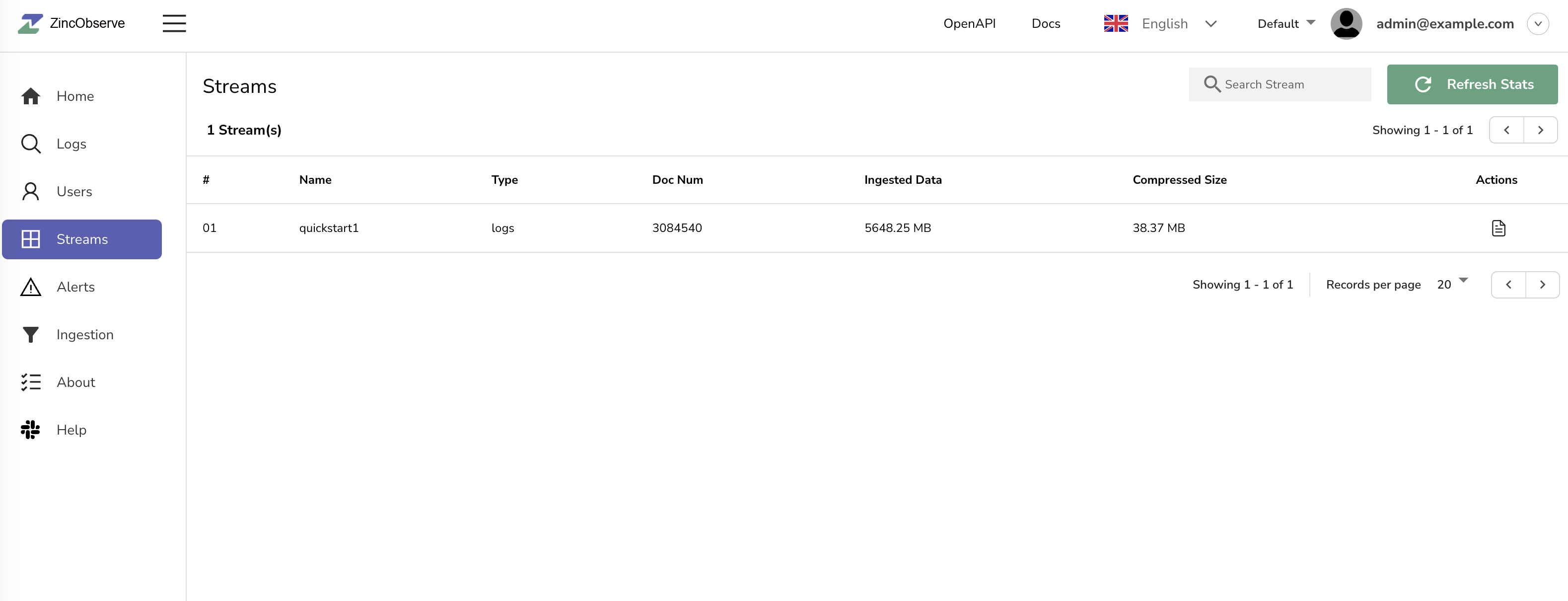Image resolution: width=1568 pixels, height=601 pixels.
Task: Click the UK flag language icon
Action: [x=1115, y=23]
